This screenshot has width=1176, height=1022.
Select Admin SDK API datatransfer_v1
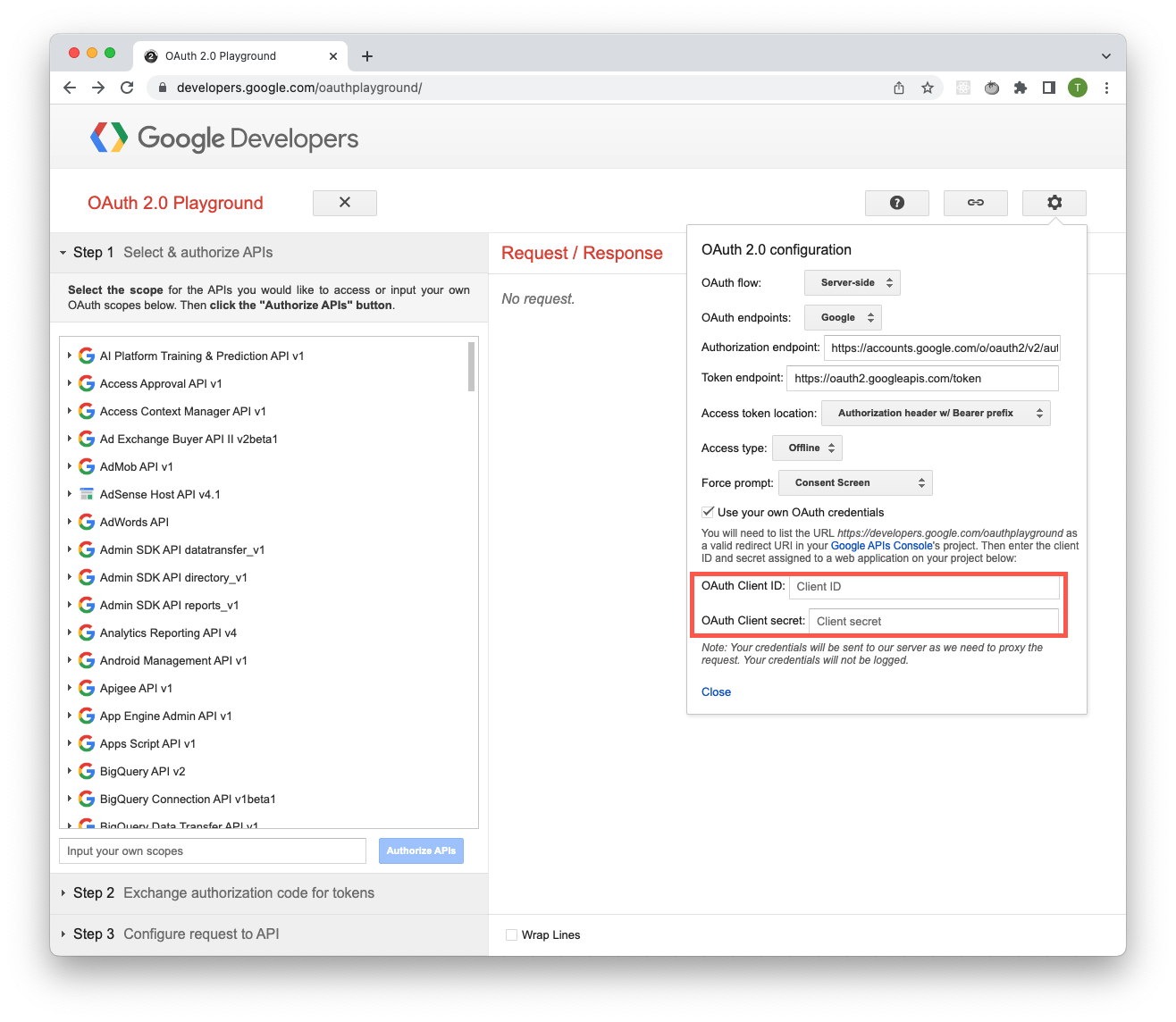(x=182, y=549)
